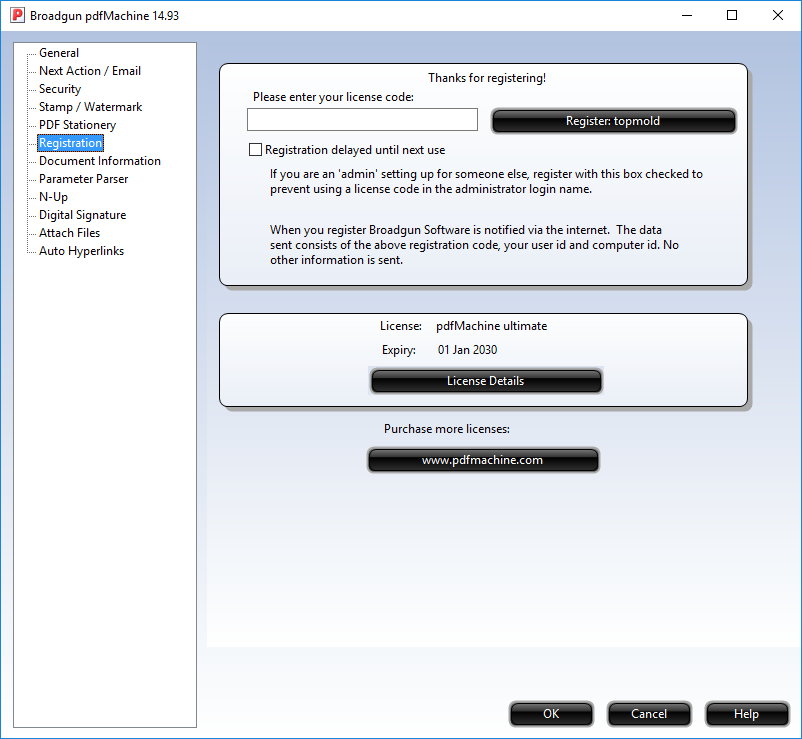Click the 'pdfMachine ultimate' license text

point(492,326)
